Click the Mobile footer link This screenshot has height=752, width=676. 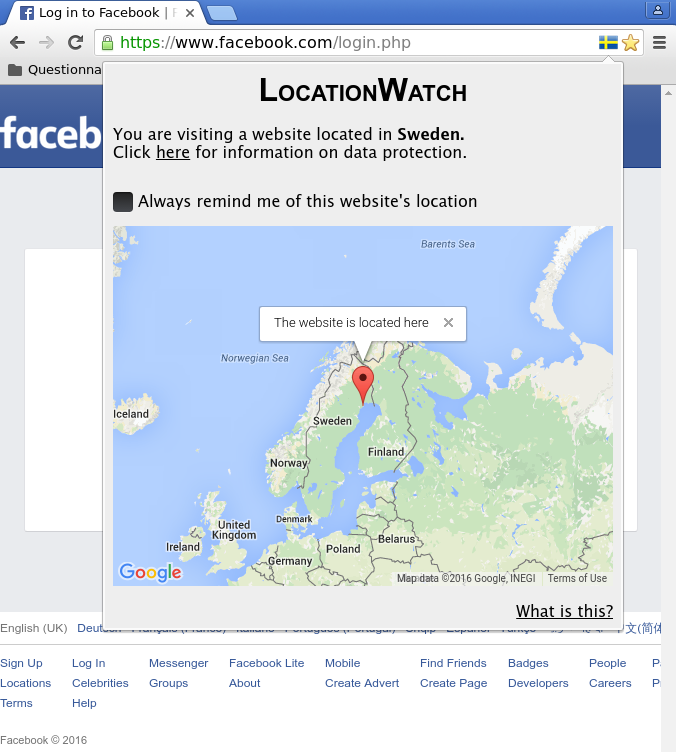342,663
